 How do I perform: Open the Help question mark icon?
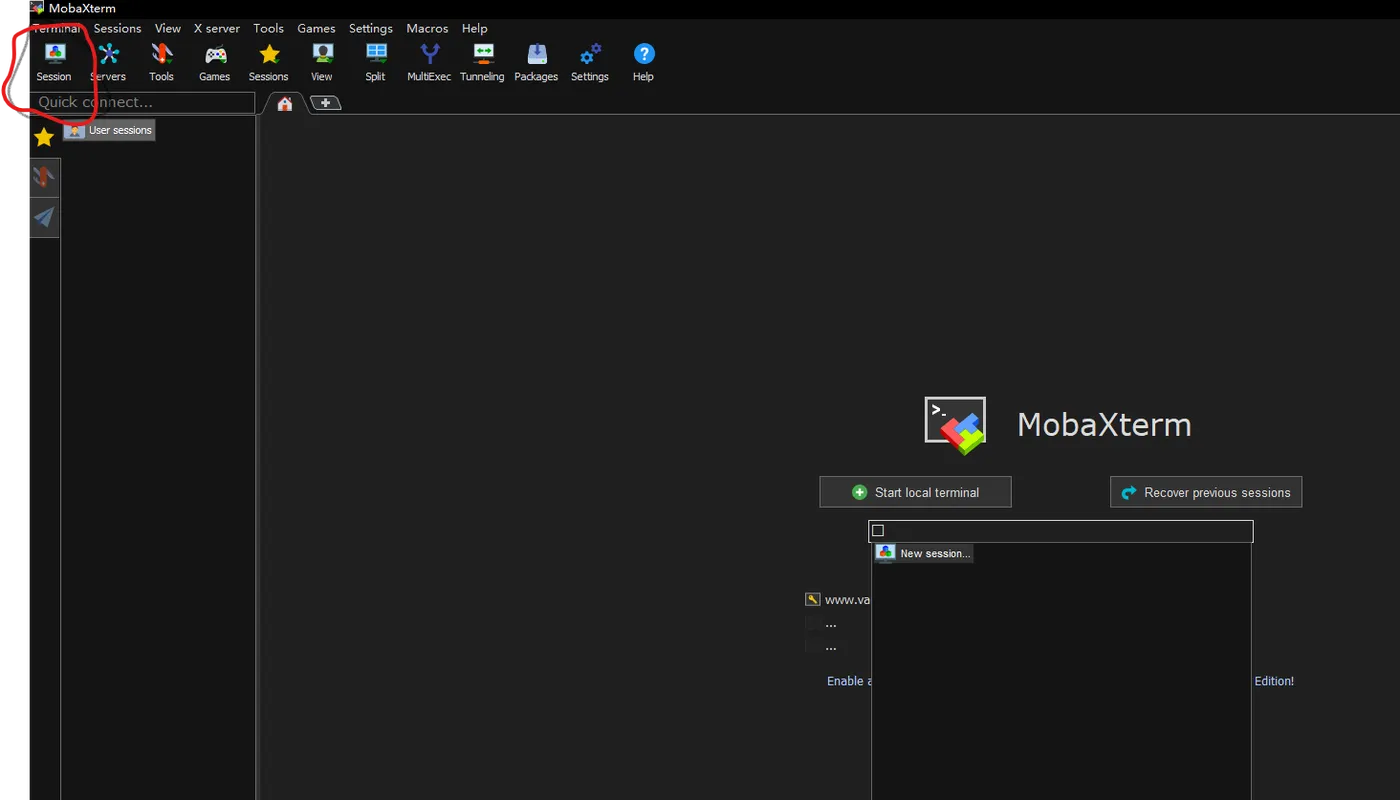tap(643, 62)
